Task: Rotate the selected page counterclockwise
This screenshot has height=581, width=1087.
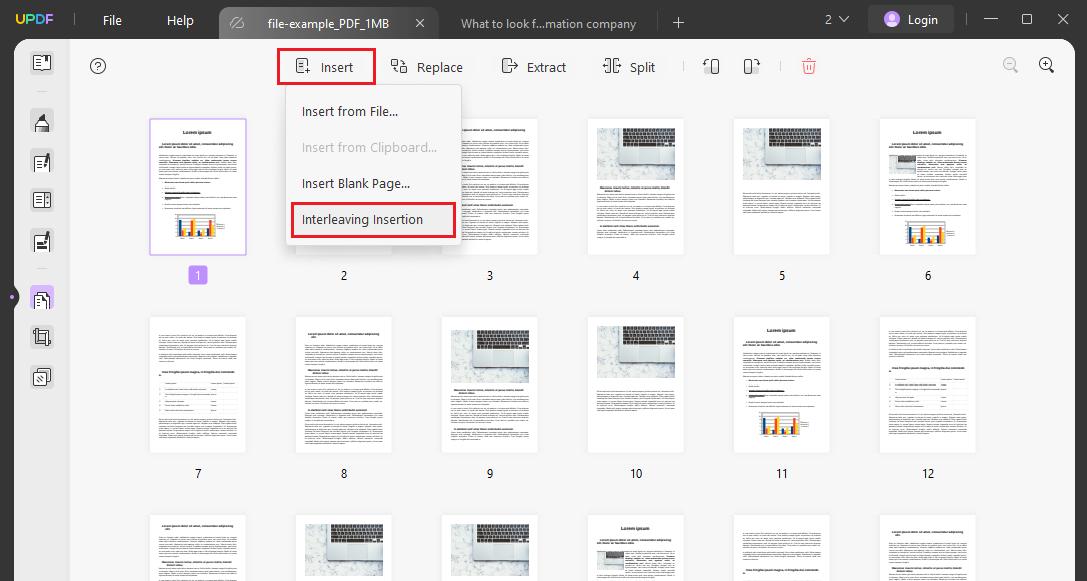Action: pos(710,66)
